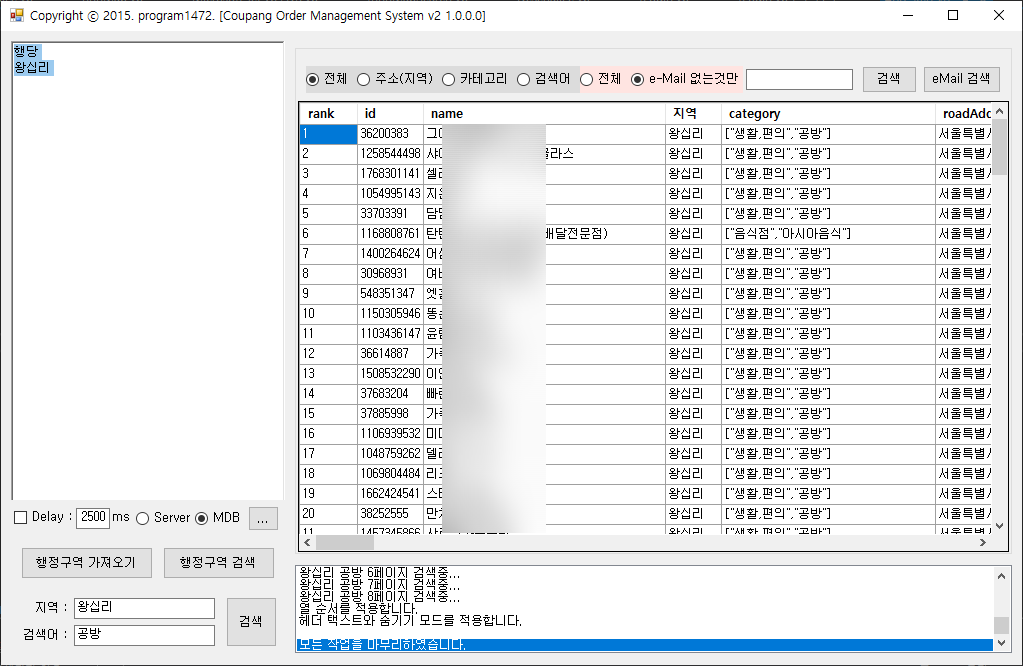1023x666 pixels.
Task: Edit the 2500 ms delay value field
Action: 92,517
